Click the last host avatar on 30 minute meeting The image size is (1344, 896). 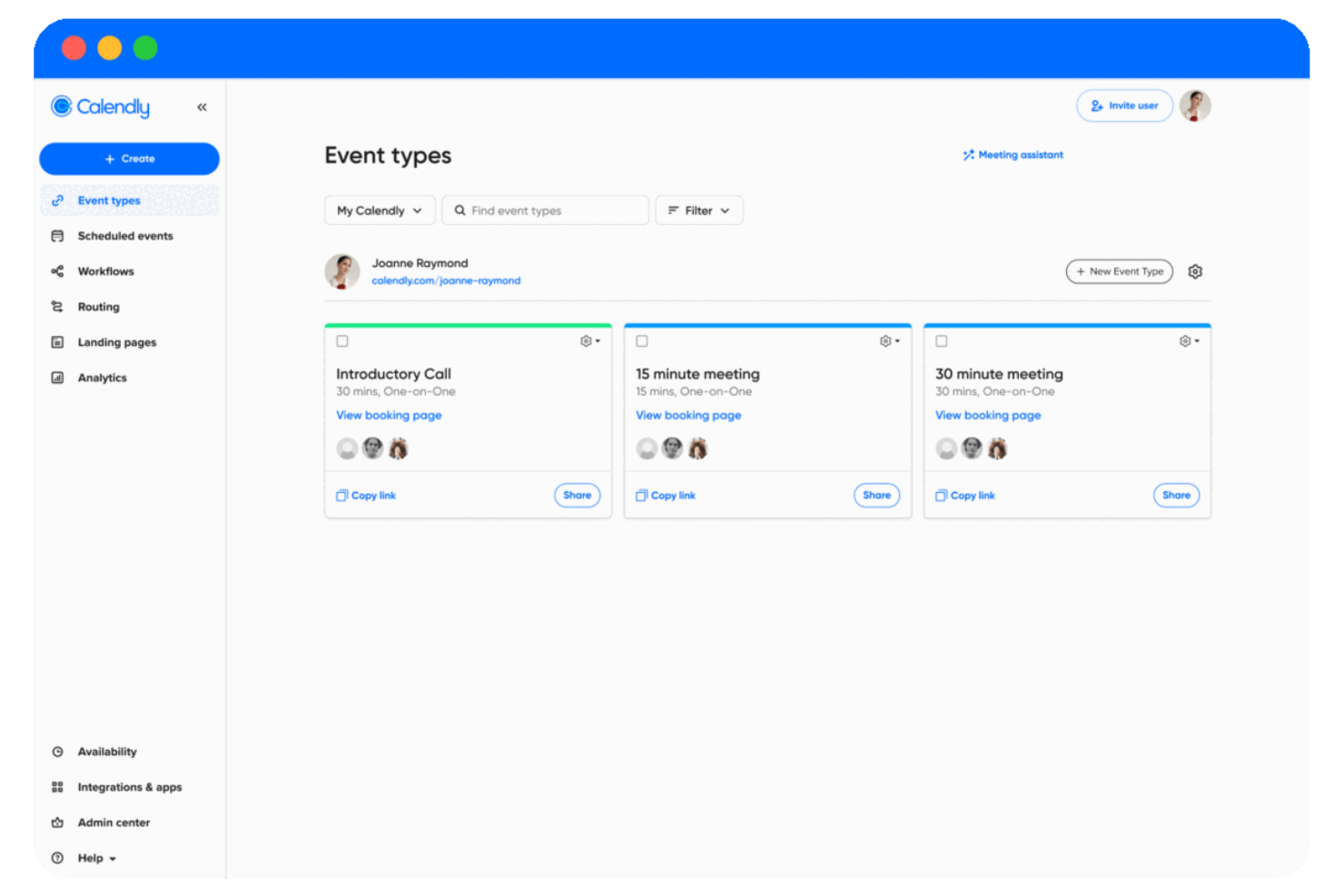997,448
